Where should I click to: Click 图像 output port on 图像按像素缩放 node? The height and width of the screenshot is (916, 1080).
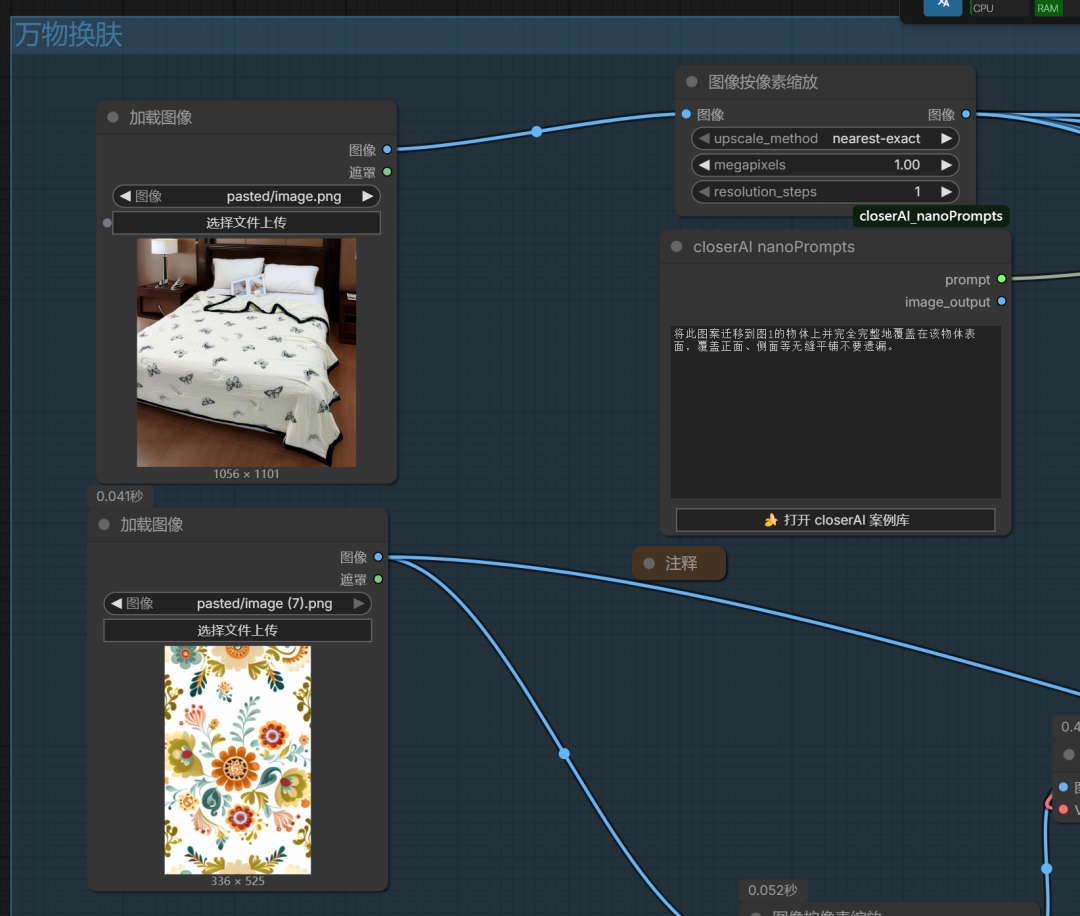[x=966, y=114]
